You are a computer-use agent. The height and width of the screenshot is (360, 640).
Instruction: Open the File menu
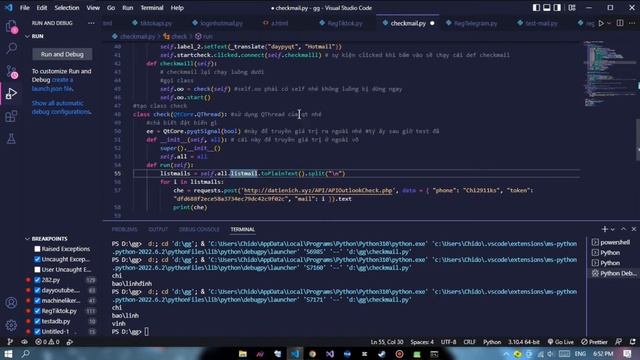coord(24,8)
